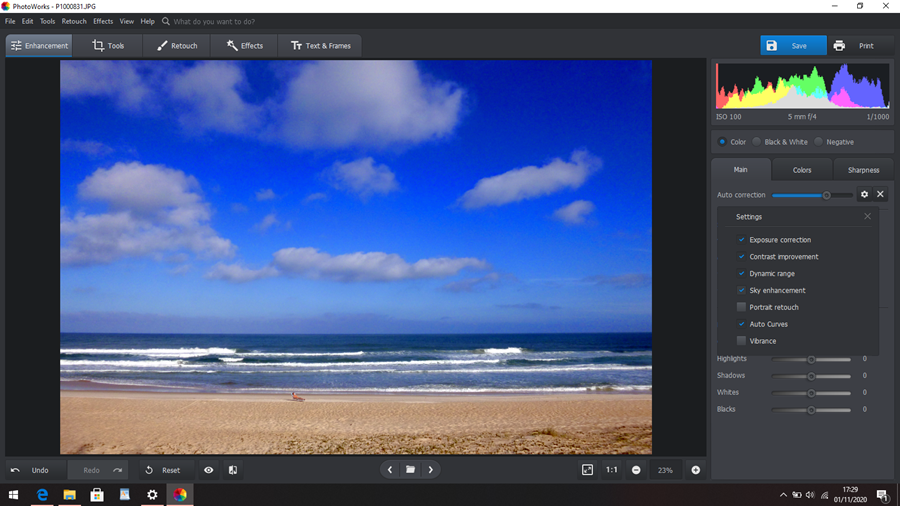
Task: Toggle the Auto Curves checkbox
Action: tap(742, 324)
